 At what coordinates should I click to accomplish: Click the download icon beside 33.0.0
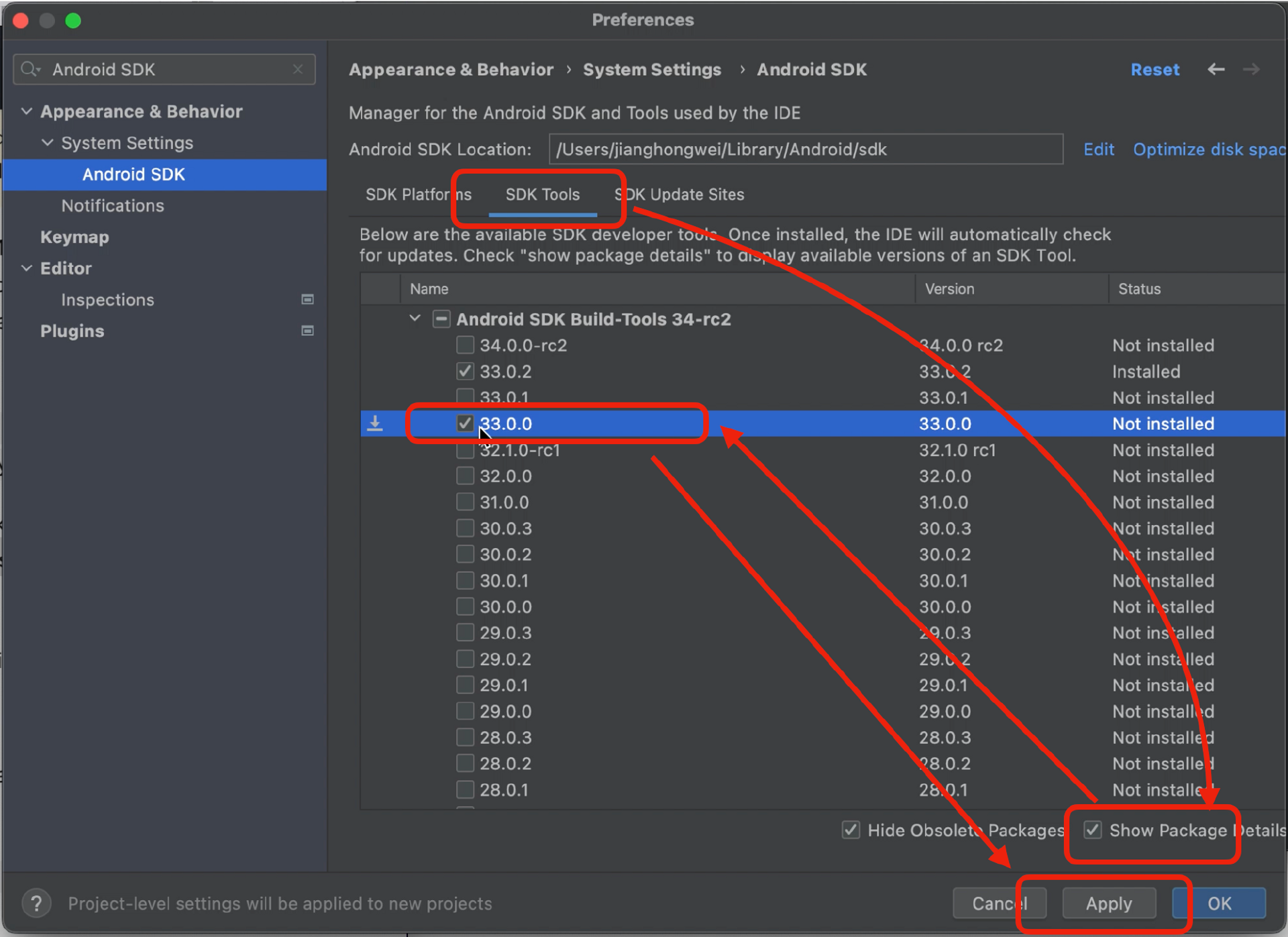click(x=375, y=423)
